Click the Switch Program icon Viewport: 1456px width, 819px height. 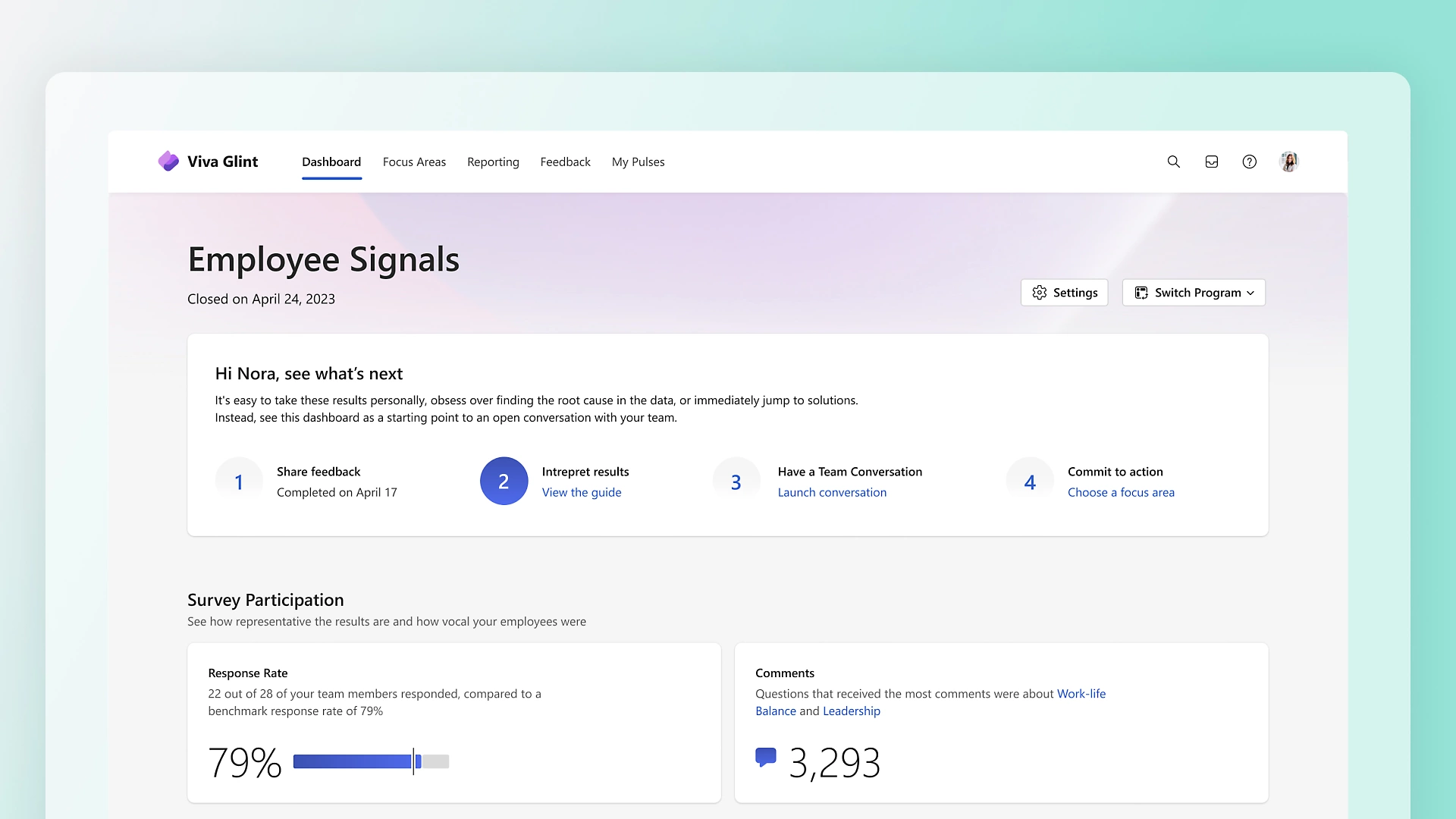click(1141, 292)
